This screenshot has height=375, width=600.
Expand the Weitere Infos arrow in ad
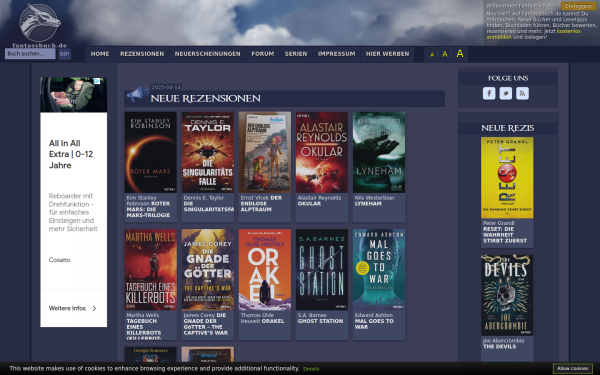coord(94,308)
